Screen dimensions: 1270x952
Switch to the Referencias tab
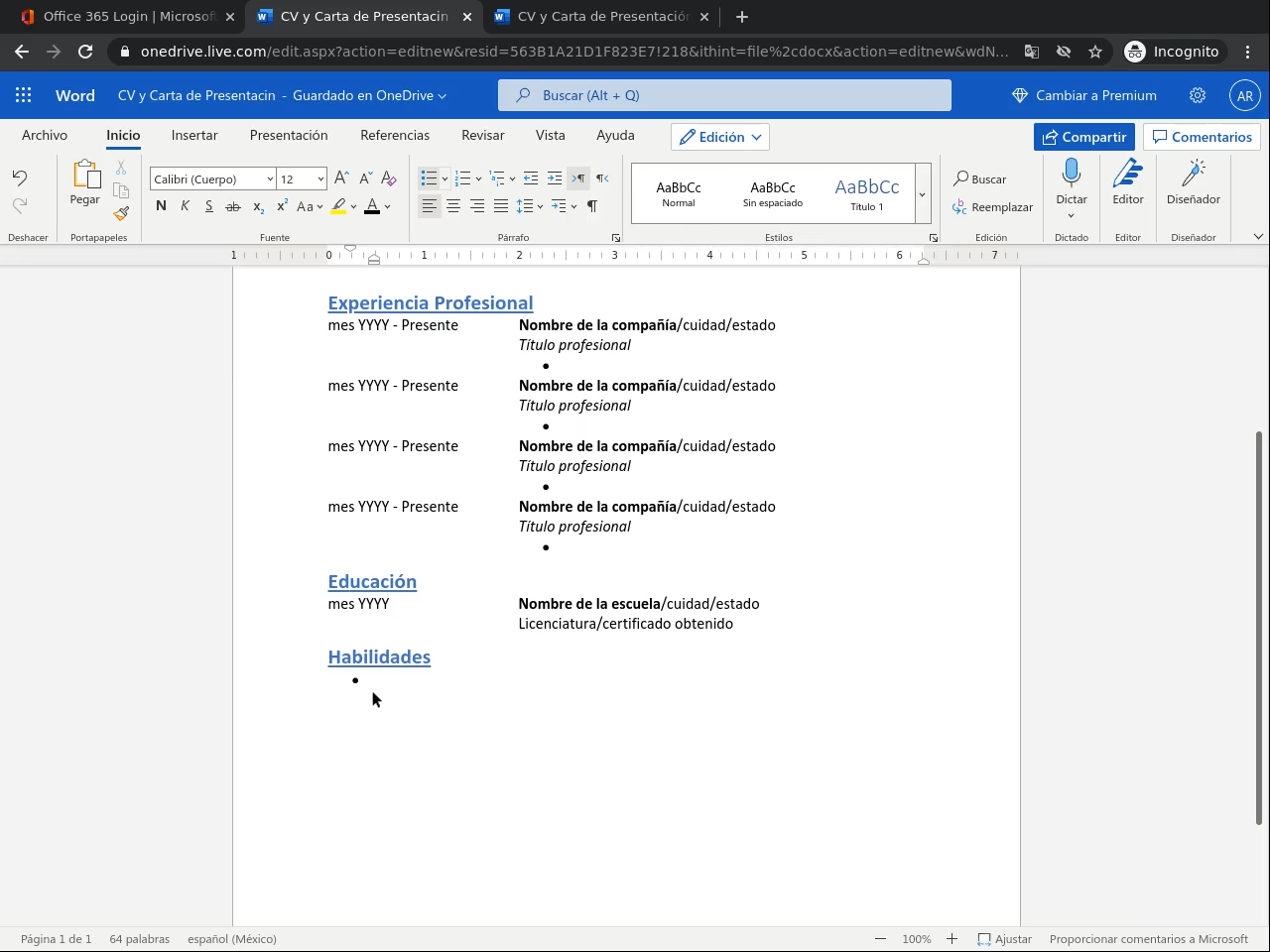click(x=395, y=135)
